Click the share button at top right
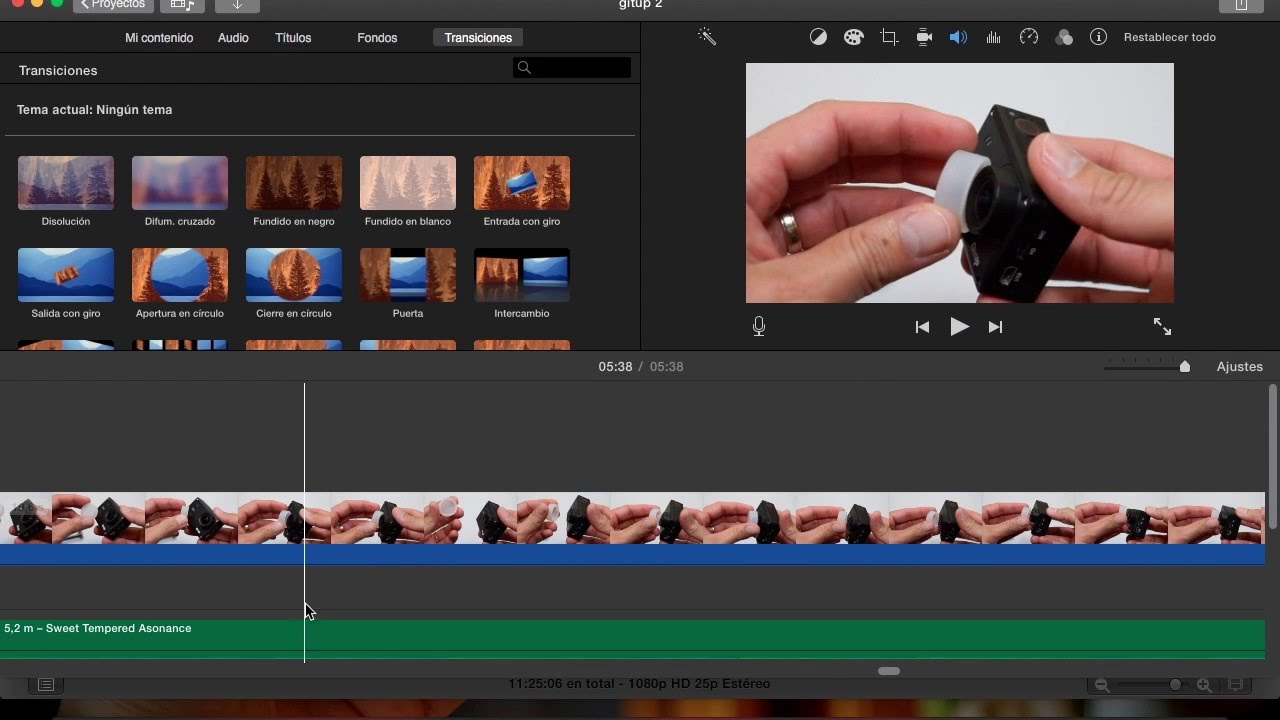Image resolution: width=1280 pixels, height=720 pixels. (1241, 5)
